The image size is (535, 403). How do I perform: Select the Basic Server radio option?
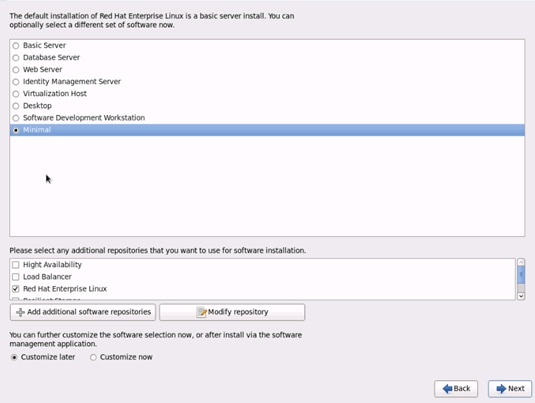pyautogui.click(x=16, y=46)
